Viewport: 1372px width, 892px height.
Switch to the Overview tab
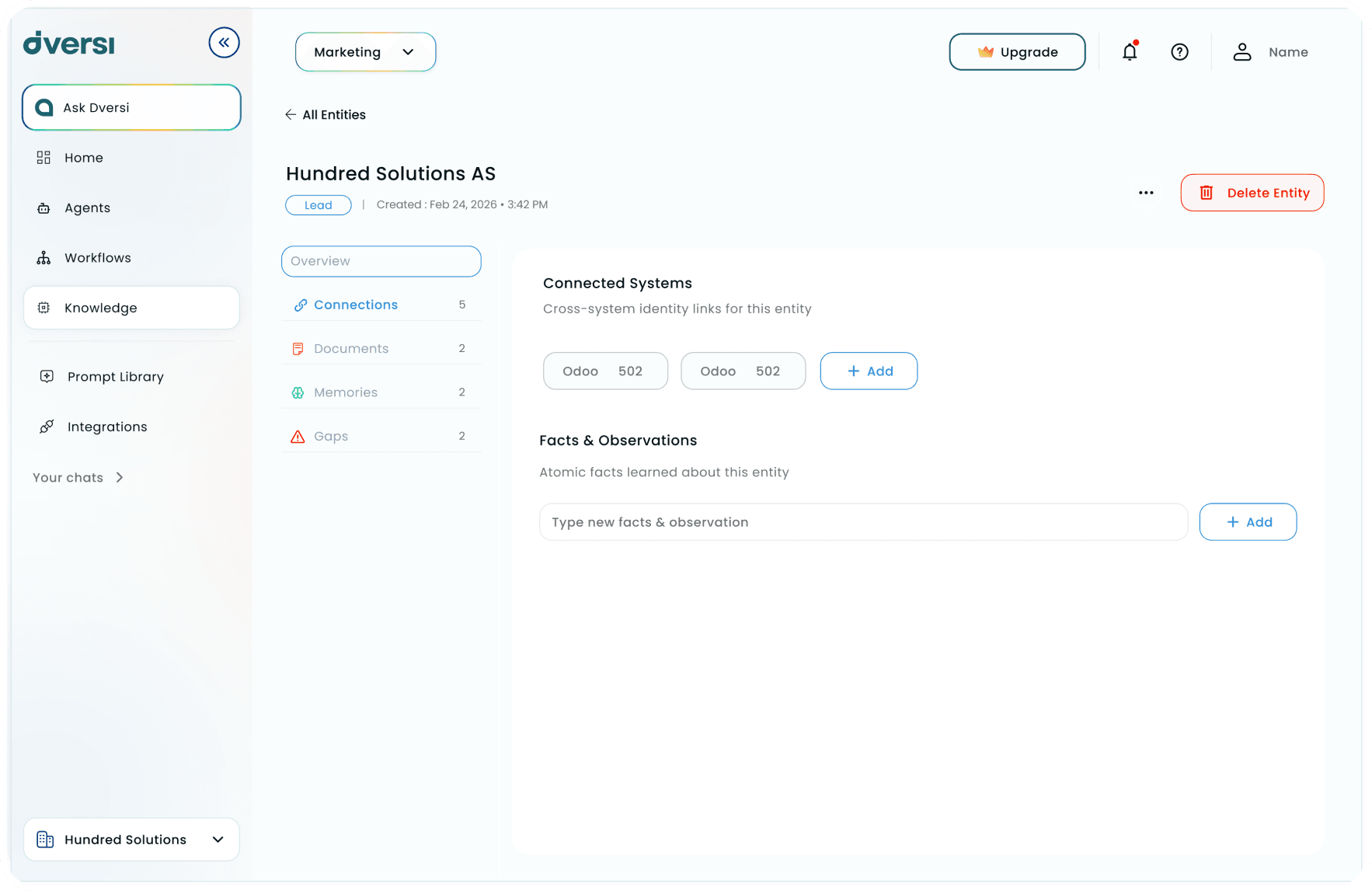click(381, 261)
